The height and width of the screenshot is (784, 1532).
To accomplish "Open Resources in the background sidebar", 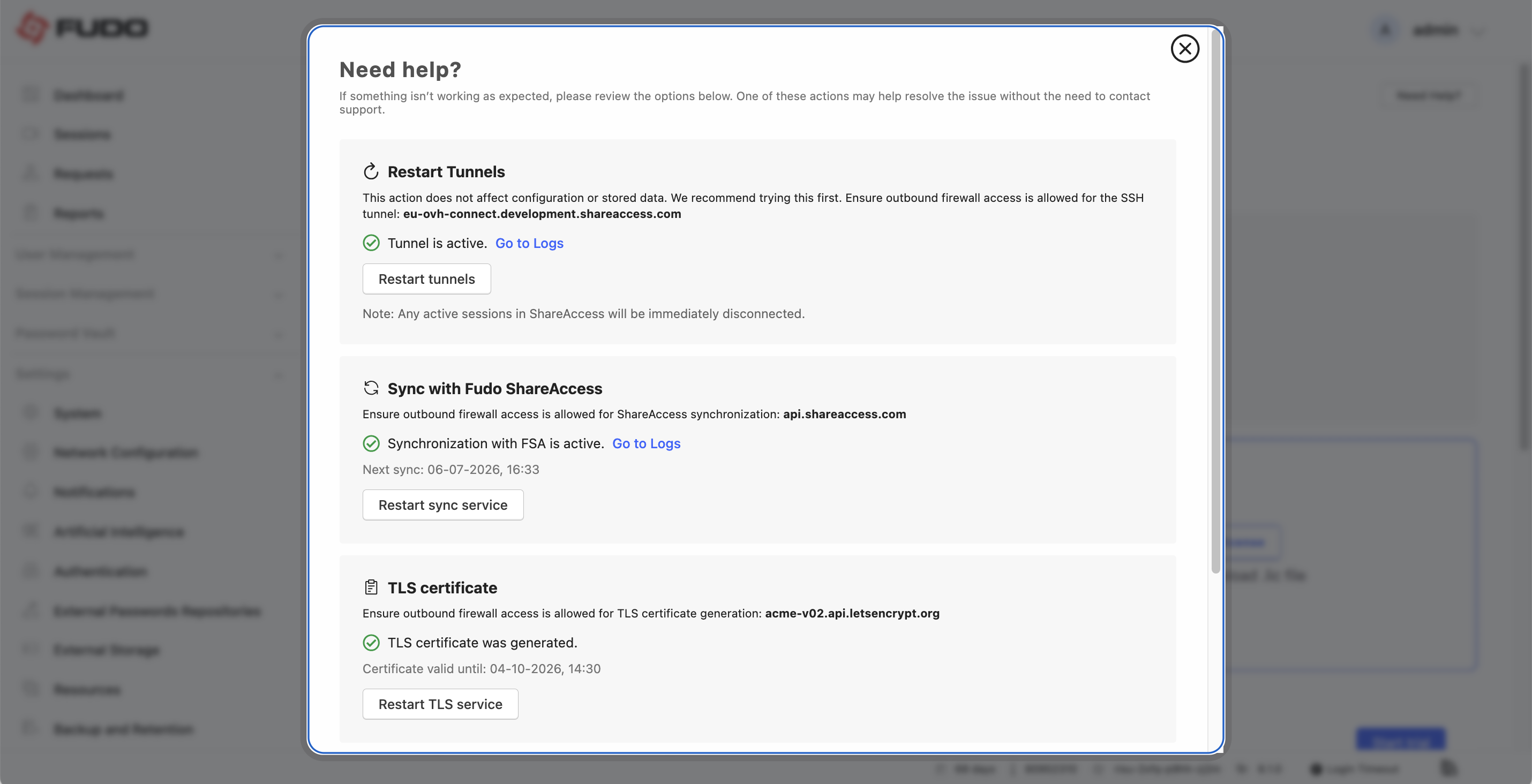I will 87,690.
